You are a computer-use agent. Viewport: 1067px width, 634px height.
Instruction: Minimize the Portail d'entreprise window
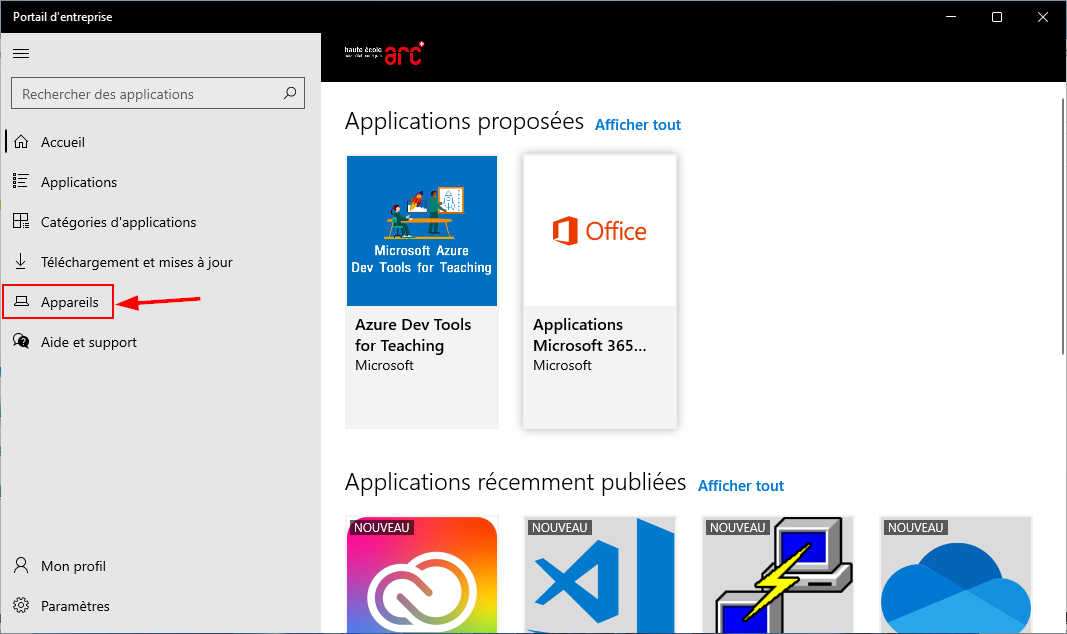(x=951, y=17)
